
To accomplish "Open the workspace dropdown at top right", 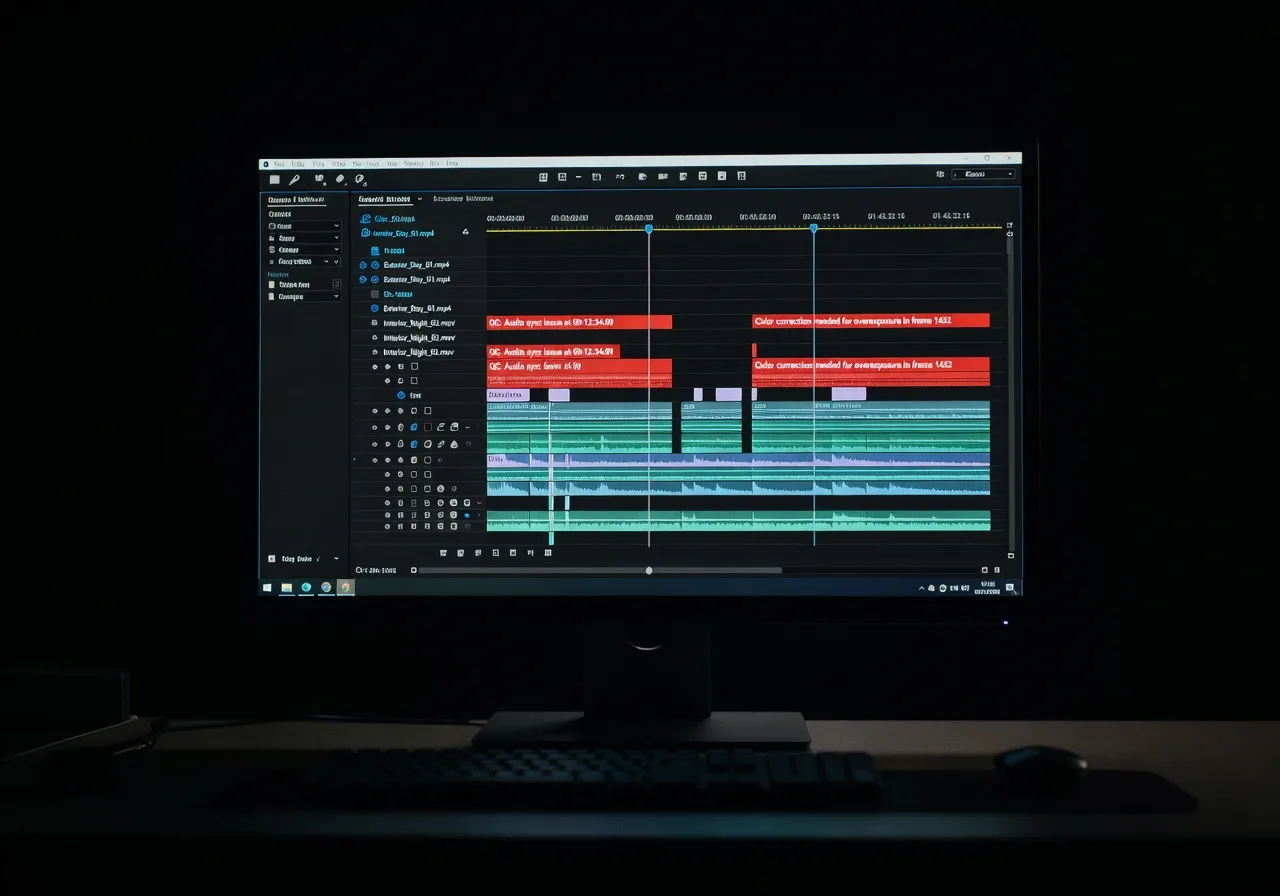I will [x=983, y=174].
